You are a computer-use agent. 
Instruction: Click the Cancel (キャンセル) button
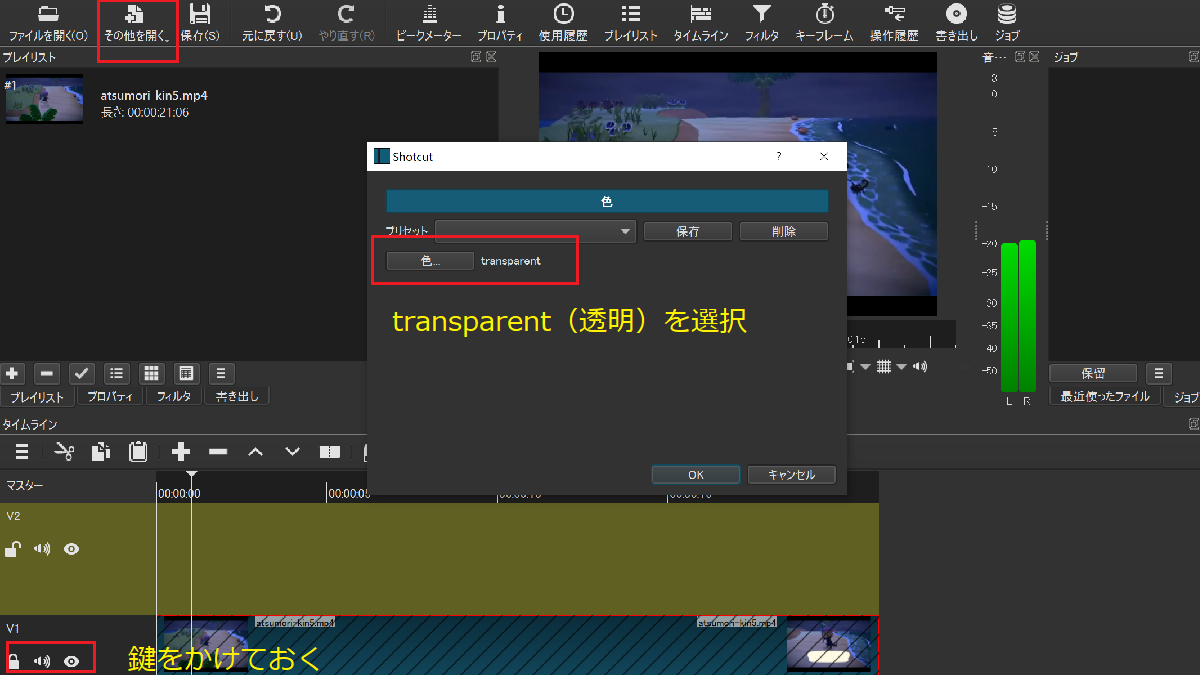tap(791, 475)
